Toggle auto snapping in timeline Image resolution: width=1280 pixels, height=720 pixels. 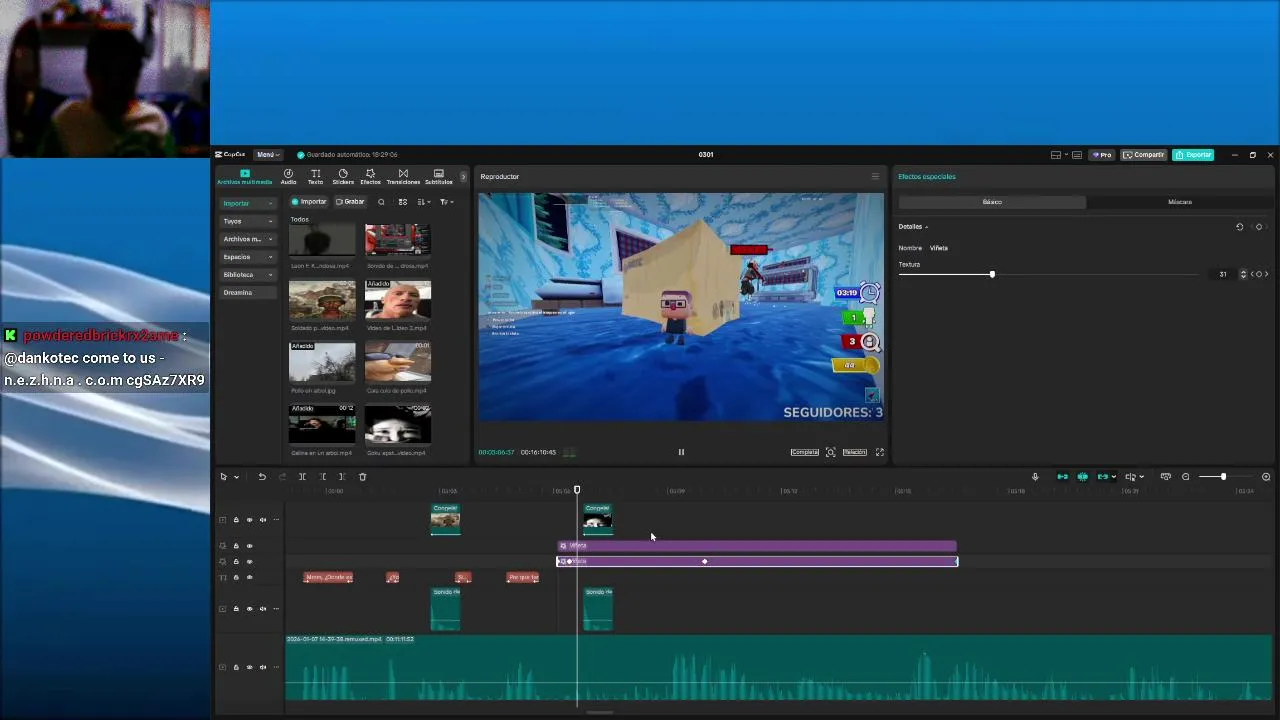pos(1082,477)
